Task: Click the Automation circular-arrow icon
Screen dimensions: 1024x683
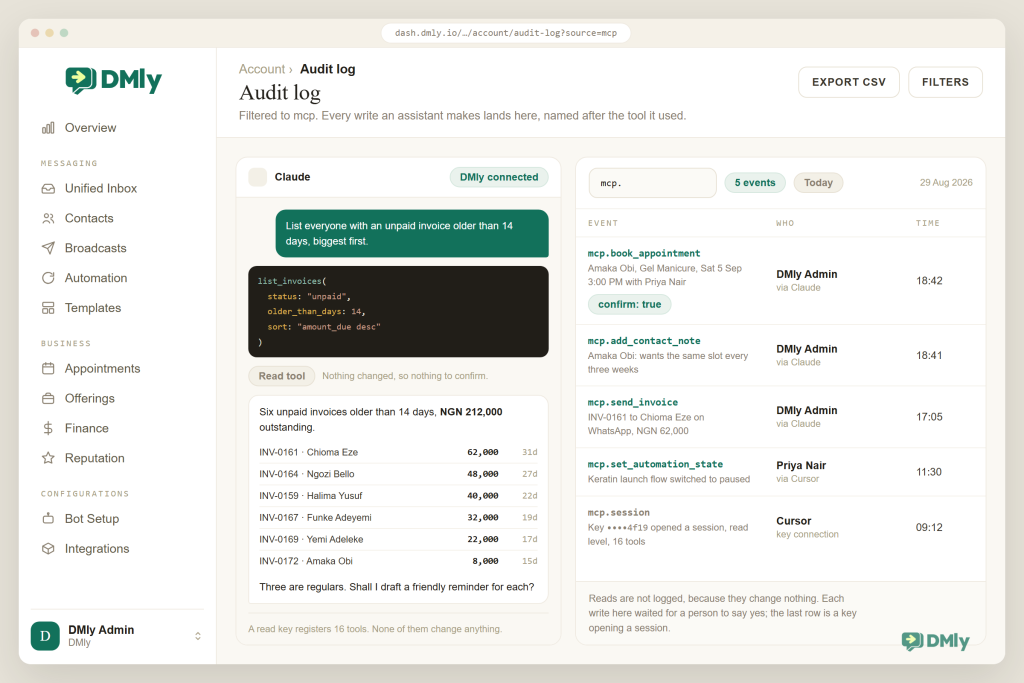Action: (x=48, y=278)
